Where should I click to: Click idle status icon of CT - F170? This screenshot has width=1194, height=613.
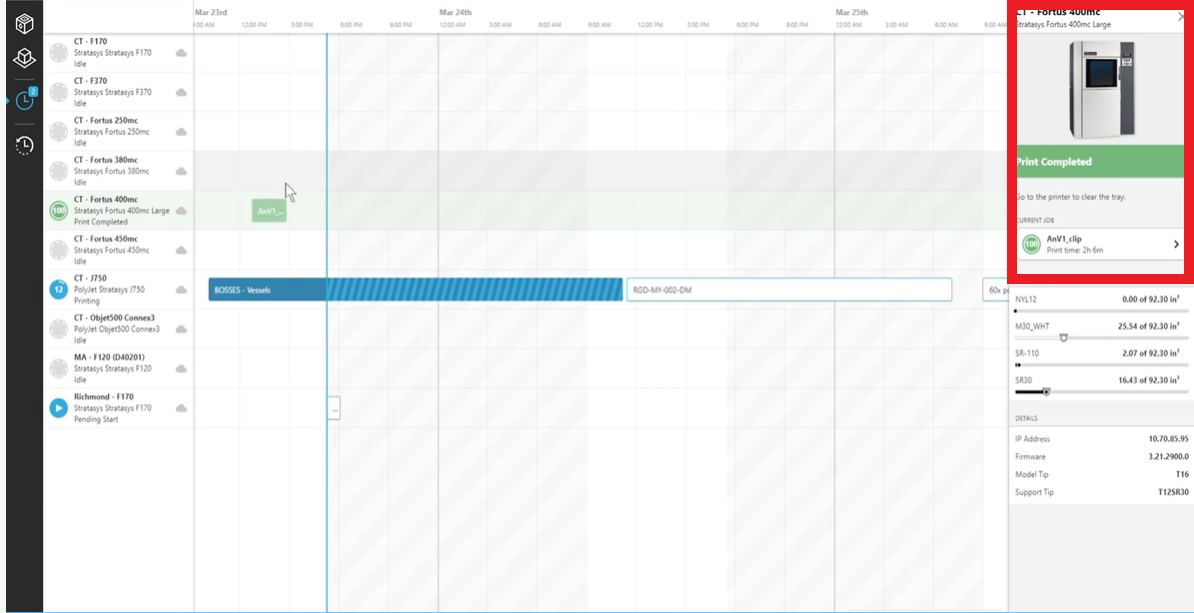tap(59, 53)
